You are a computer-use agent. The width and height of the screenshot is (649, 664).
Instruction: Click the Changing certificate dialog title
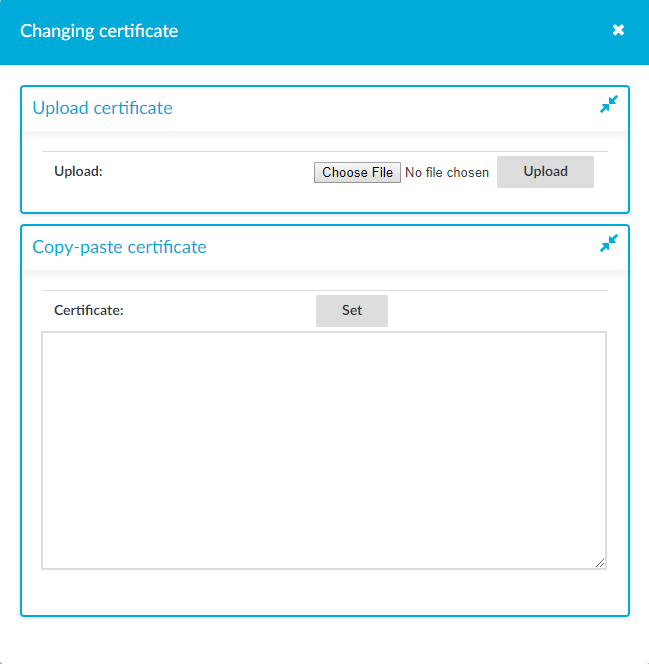pos(99,31)
